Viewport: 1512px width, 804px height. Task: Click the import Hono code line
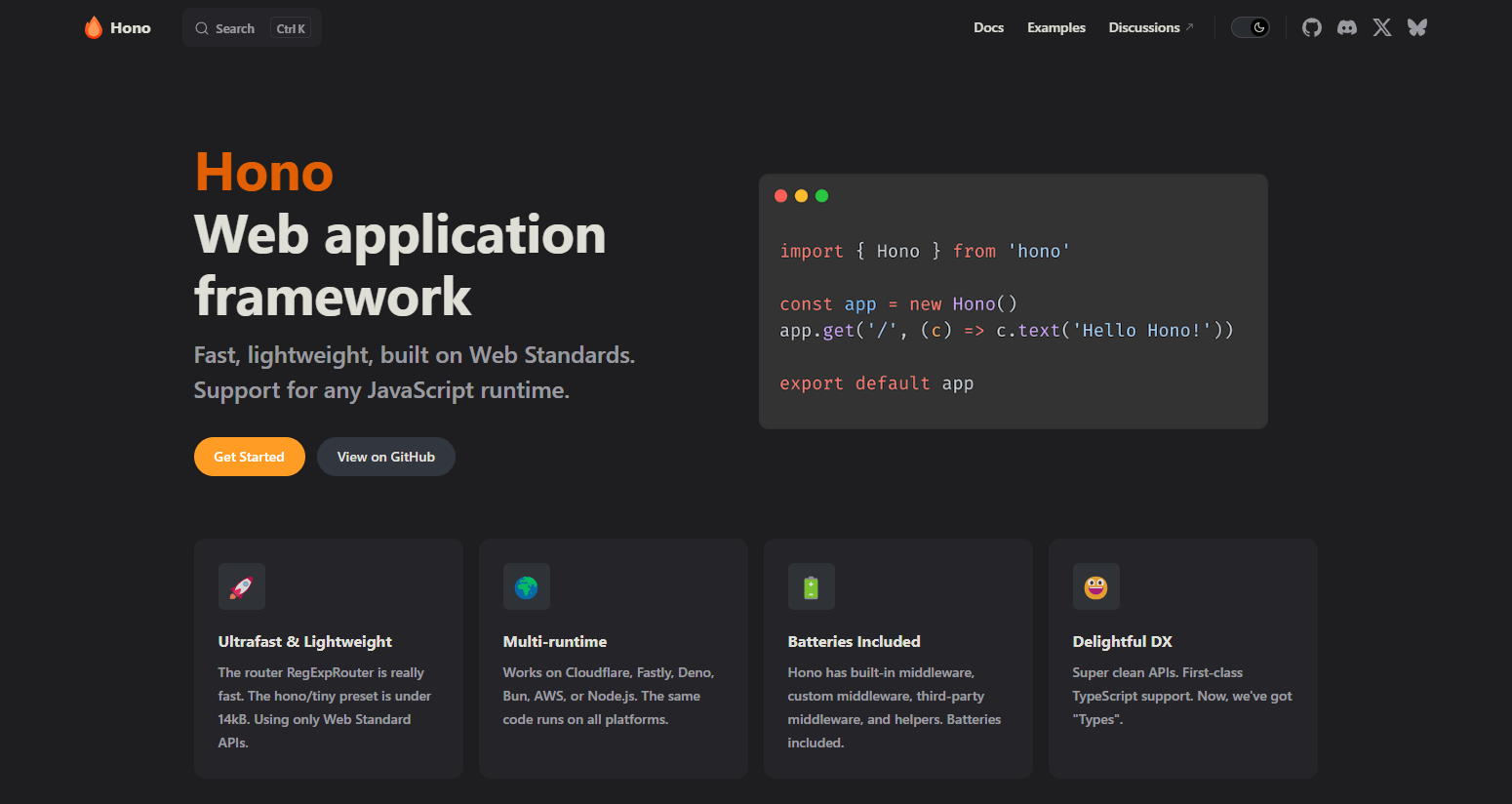925,251
